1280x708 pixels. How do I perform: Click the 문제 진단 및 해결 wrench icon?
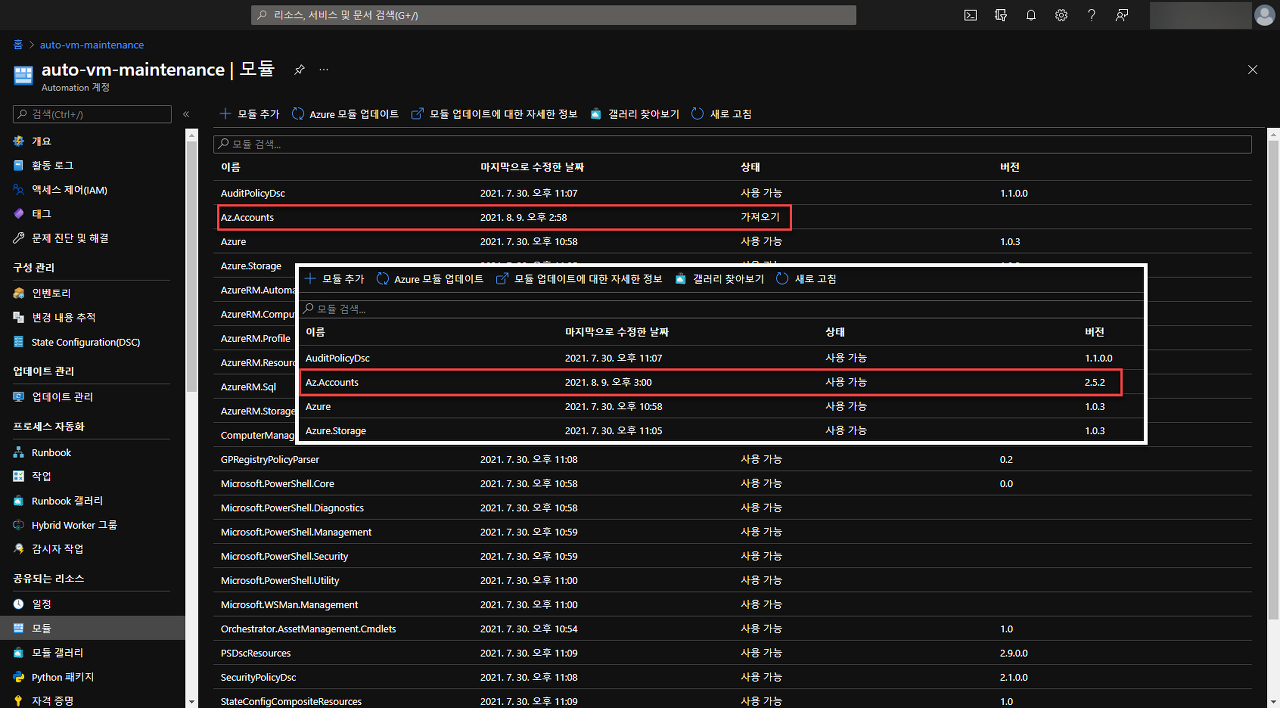[x=19, y=238]
